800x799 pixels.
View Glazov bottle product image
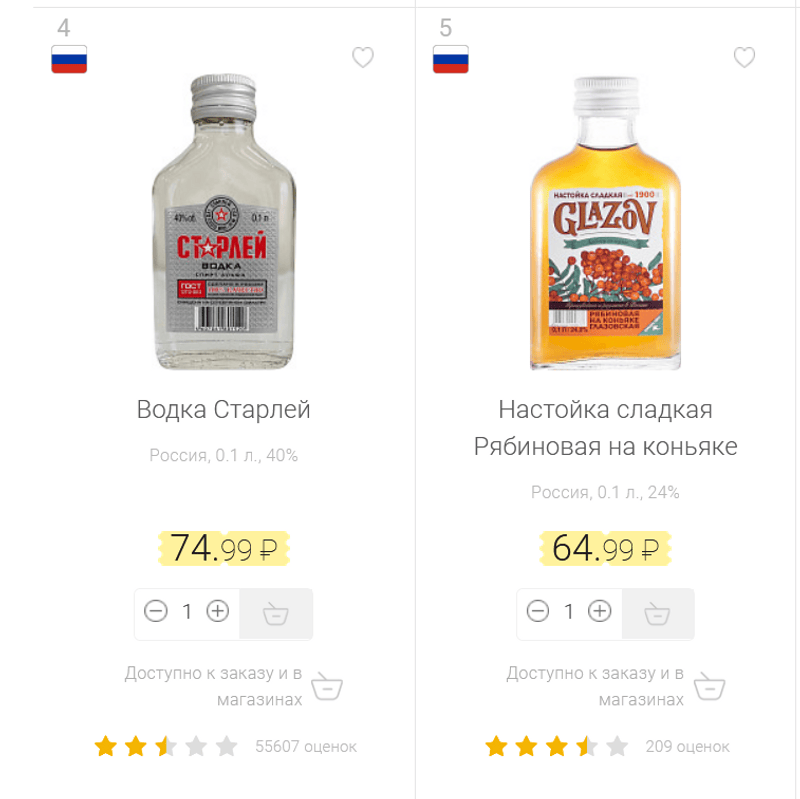coord(605,224)
